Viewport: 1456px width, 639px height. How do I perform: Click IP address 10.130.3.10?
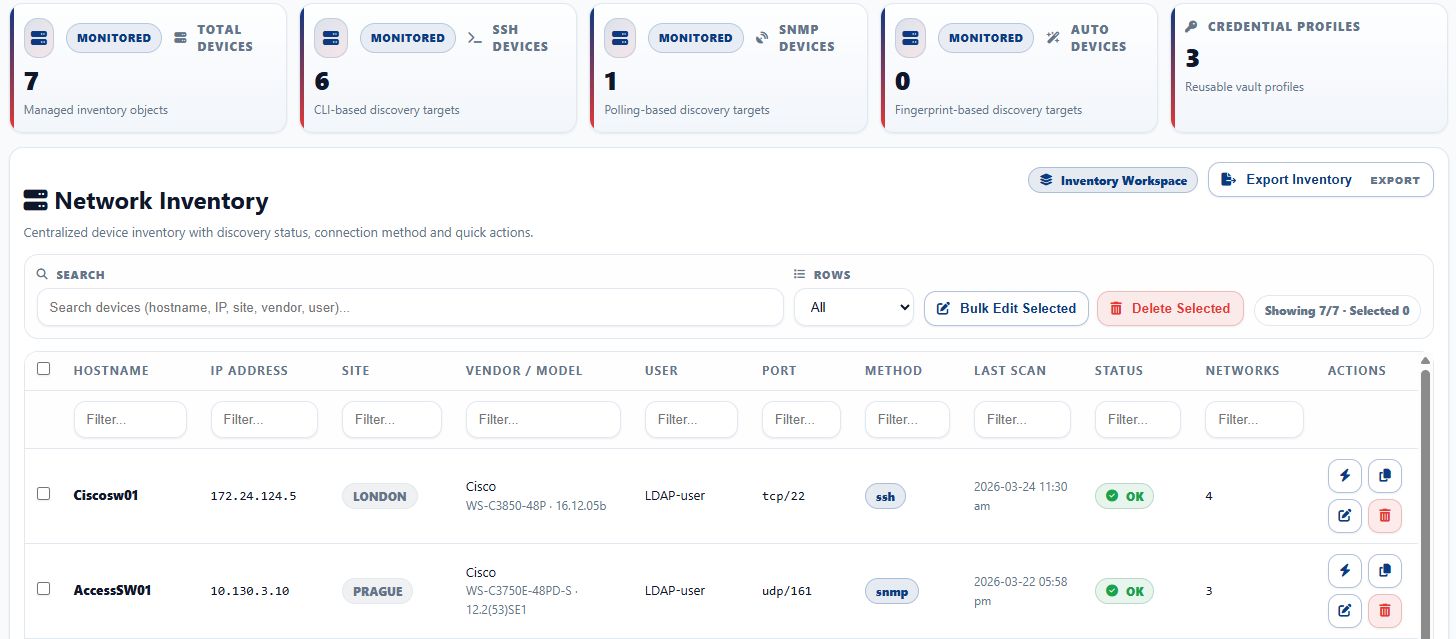click(250, 591)
